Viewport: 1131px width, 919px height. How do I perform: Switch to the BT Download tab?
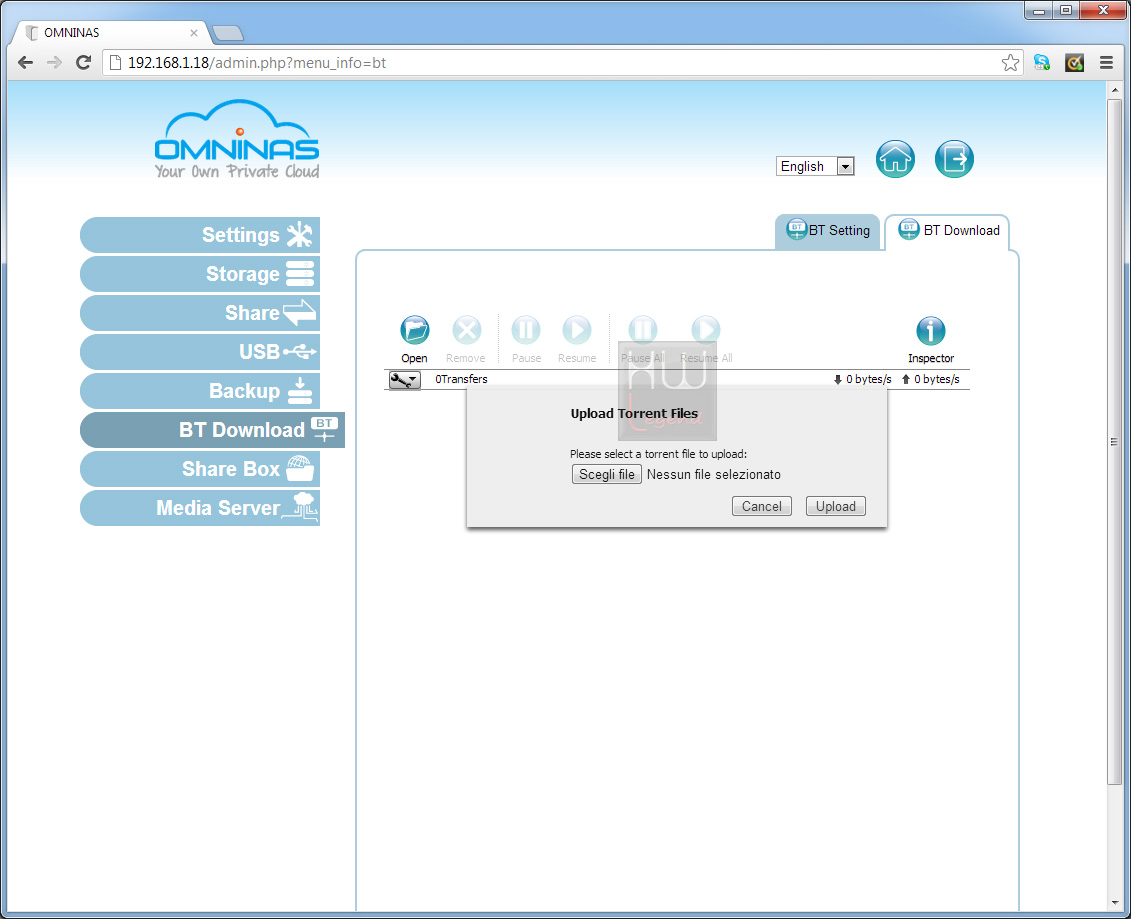click(947, 232)
